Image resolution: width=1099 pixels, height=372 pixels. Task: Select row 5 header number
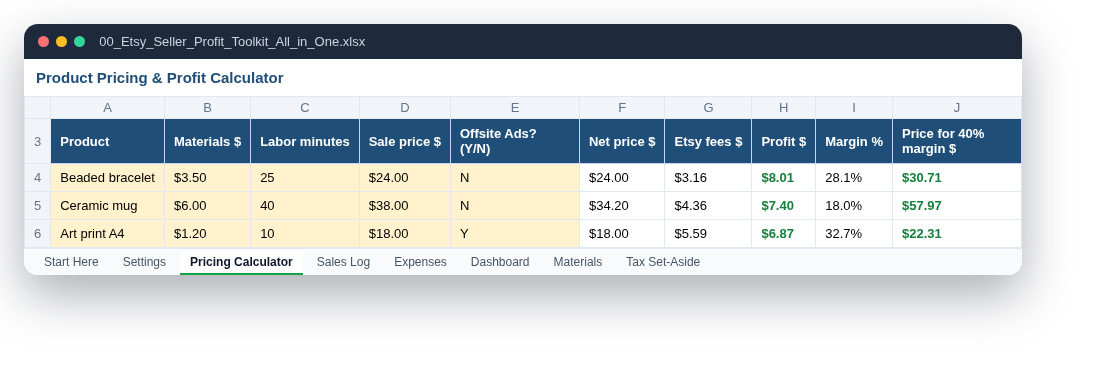[38, 206]
